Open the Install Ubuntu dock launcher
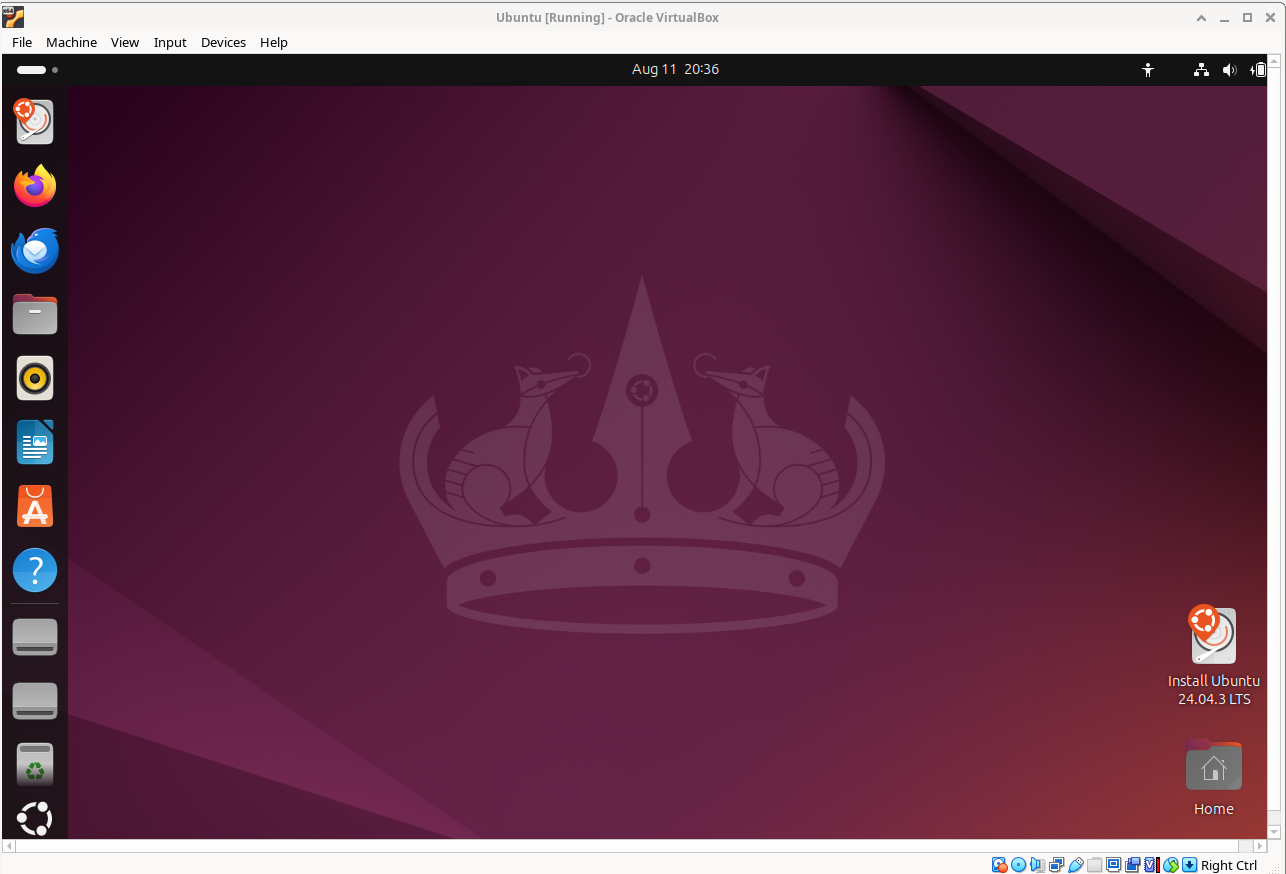Viewport: 1286px width, 874px height. (x=35, y=122)
